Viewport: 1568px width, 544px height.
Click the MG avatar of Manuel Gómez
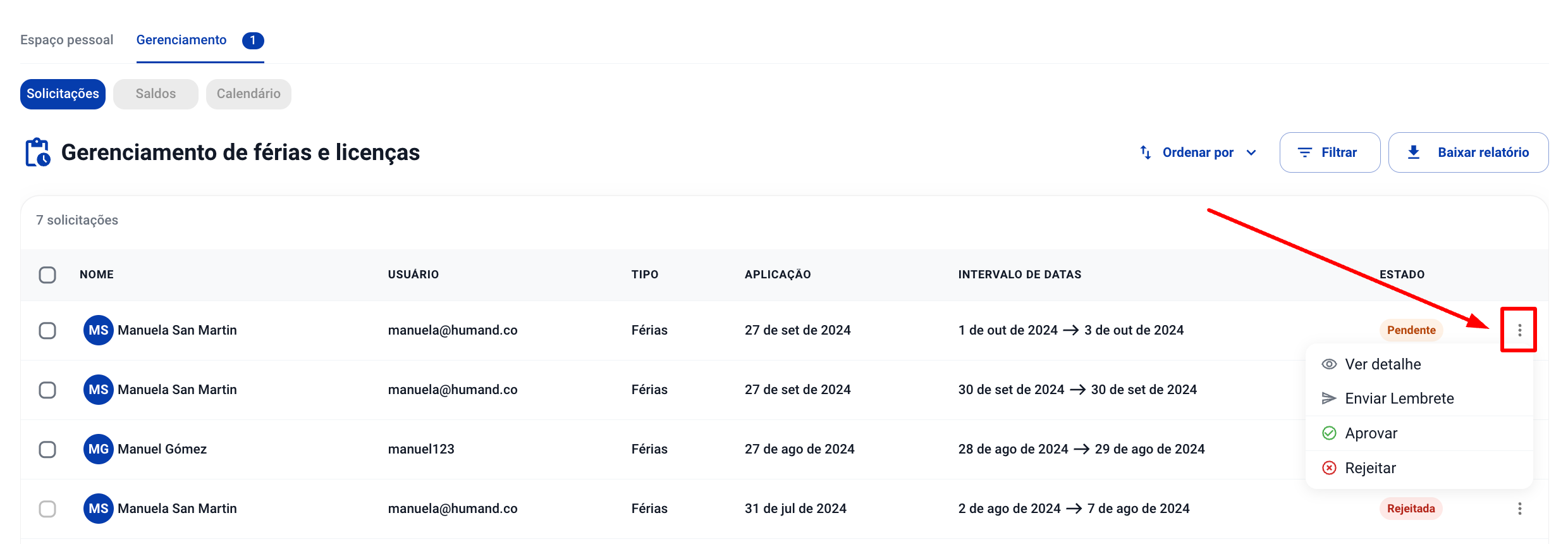click(98, 449)
